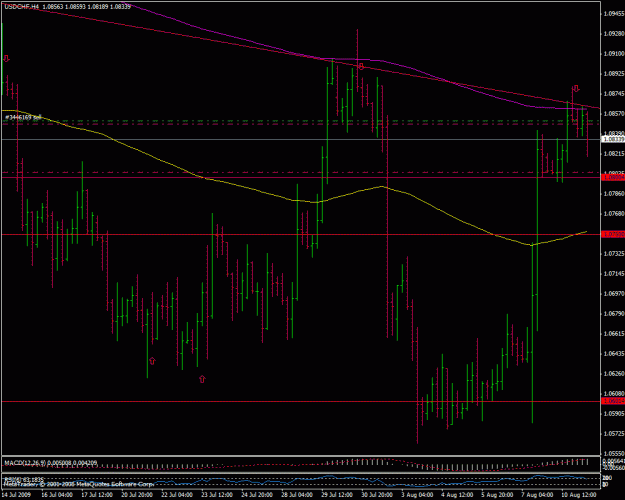This screenshot has width=625, height=500.
Task: Click the red up arrow below the 20 Jul low
Action: pos(152,361)
